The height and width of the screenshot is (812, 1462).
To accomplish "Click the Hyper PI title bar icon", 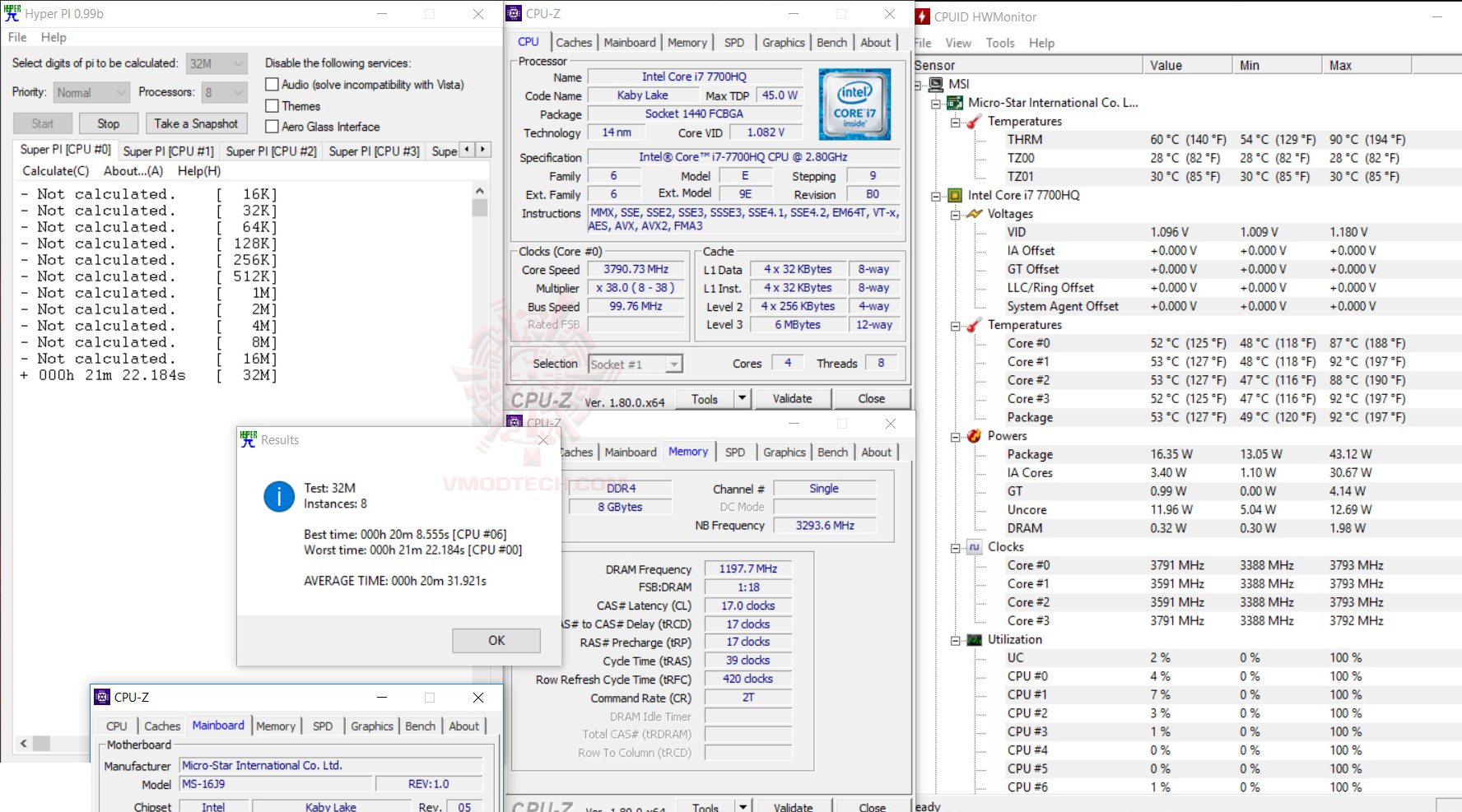I will [12, 13].
